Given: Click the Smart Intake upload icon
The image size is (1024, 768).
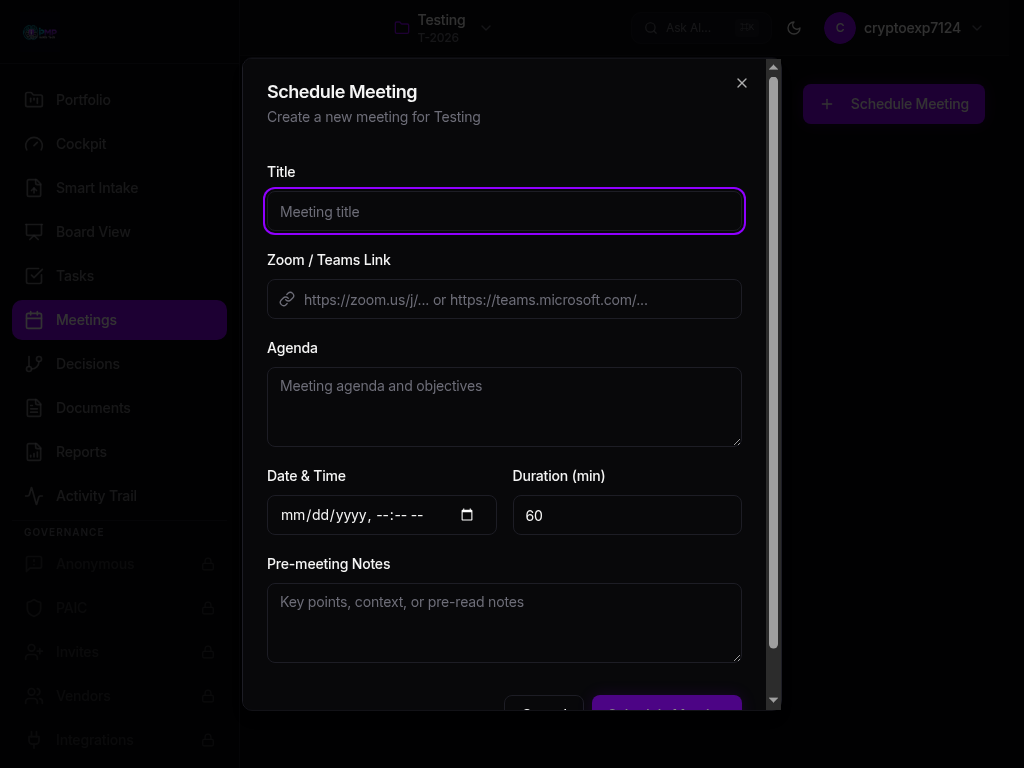Looking at the screenshot, I should click(34, 188).
